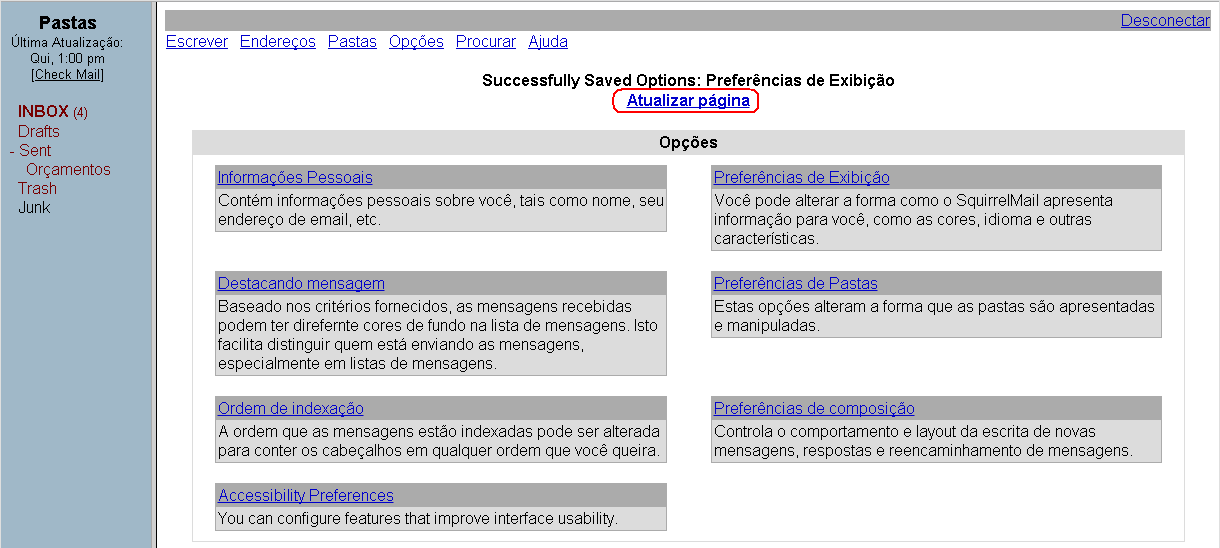This screenshot has width=1220, height=548.
Task: Click the Check Mail link
Action: 67,75
